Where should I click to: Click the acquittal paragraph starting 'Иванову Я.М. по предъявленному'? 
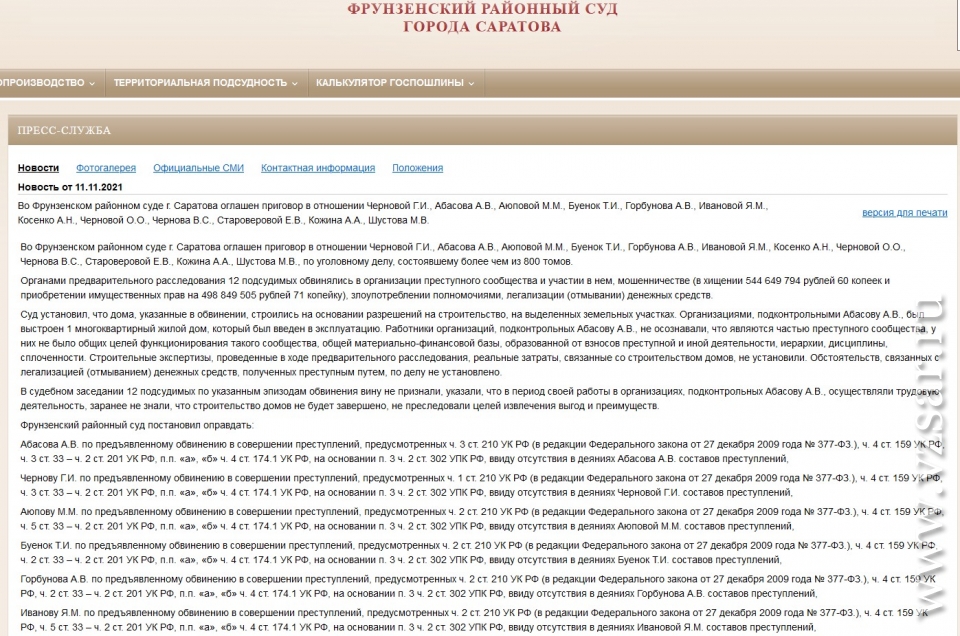pos(474,619)
